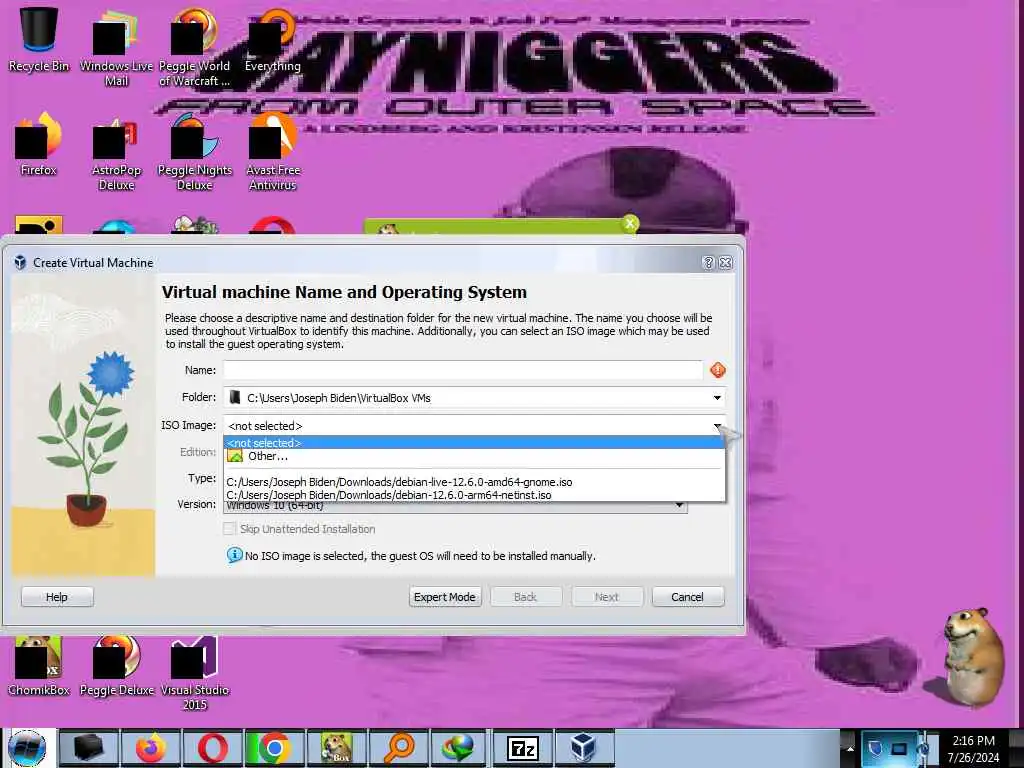Screen dimensions: 1024x768
Task: Open the Folder path dropdown
Action: (716, 398)
